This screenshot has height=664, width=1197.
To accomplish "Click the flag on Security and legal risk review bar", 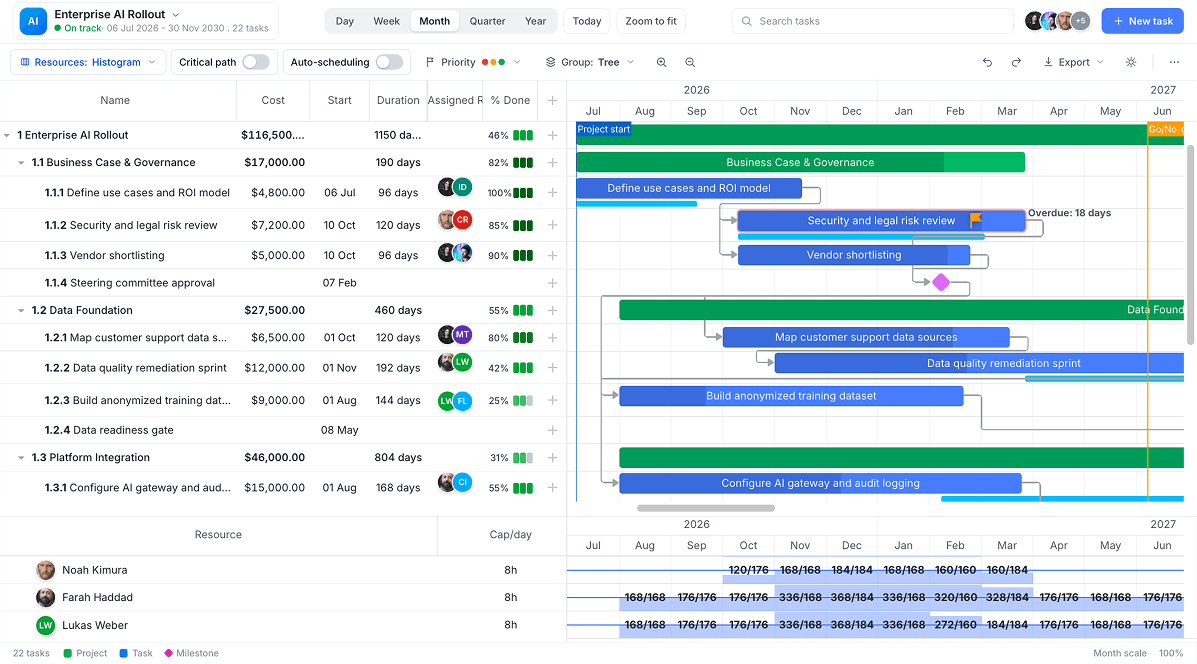I will (x=976, y=220).
